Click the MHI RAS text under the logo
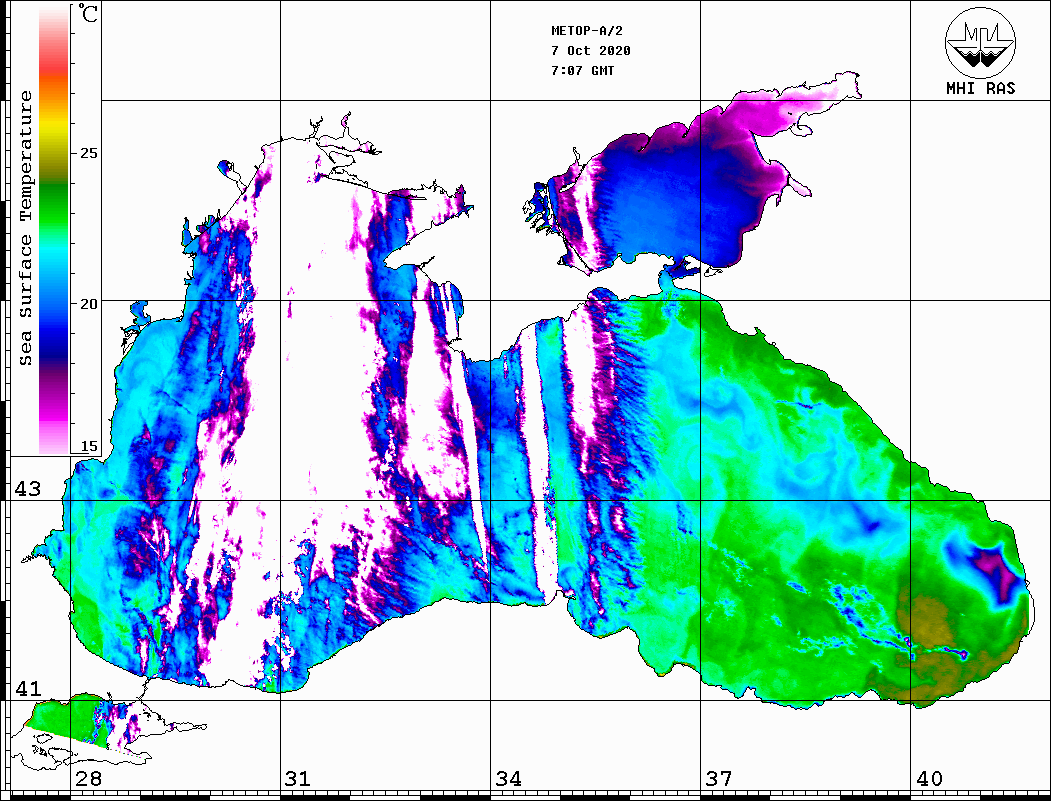 coord(980,89)
